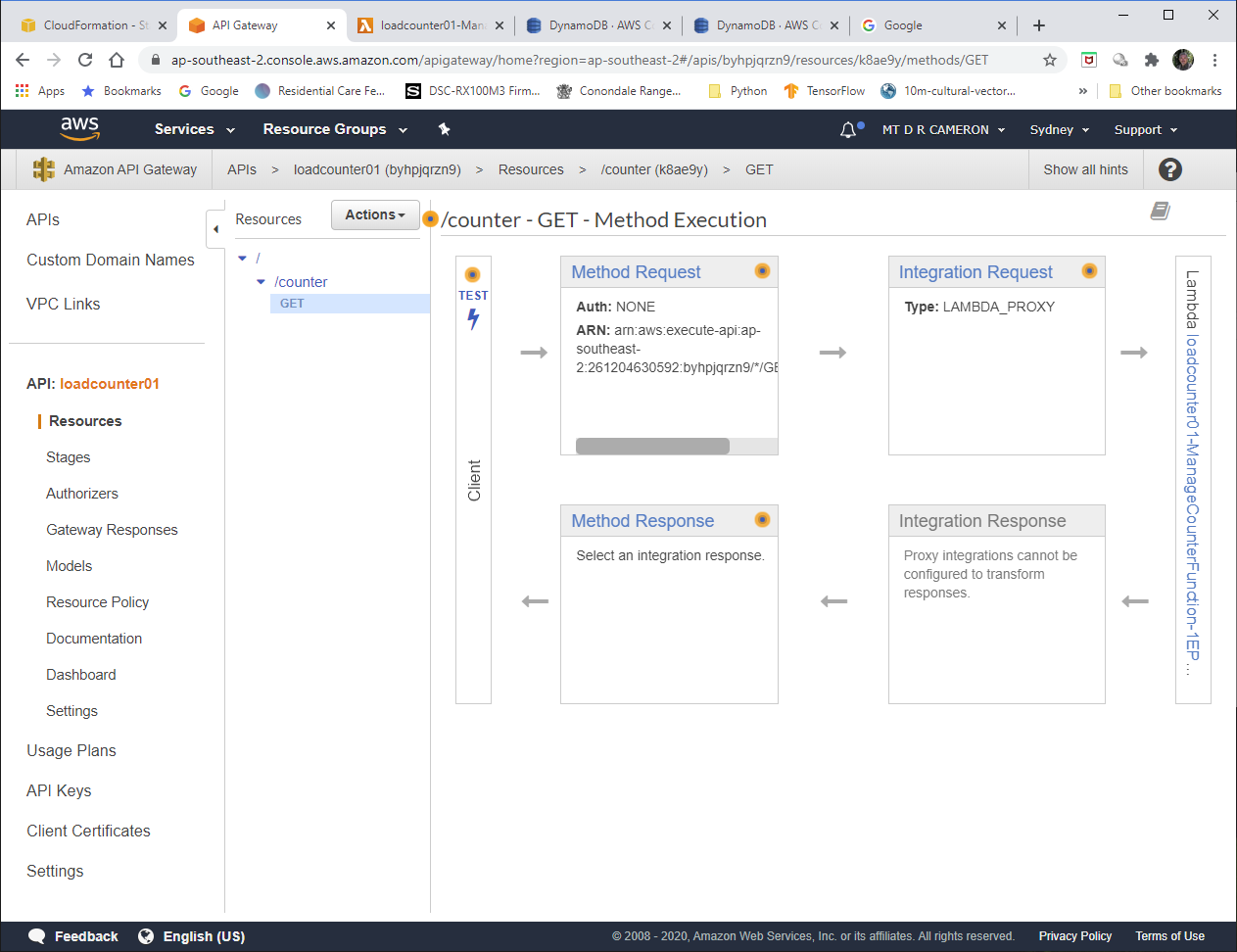Open the notifications bell icon
The image size is (1237, 952).
click(x=849, y=129)
